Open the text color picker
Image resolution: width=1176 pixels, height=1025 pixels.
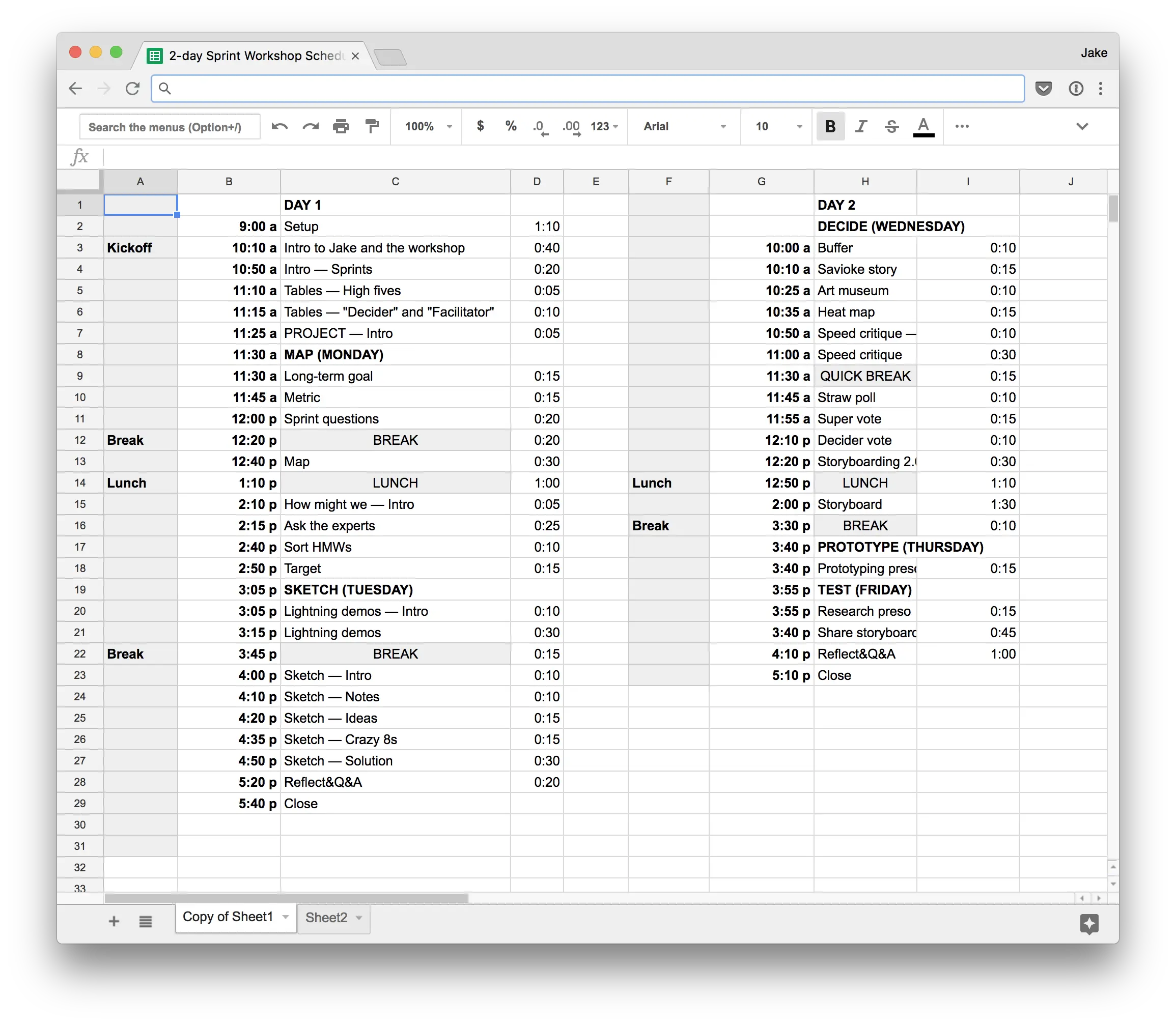click(923, 127)
